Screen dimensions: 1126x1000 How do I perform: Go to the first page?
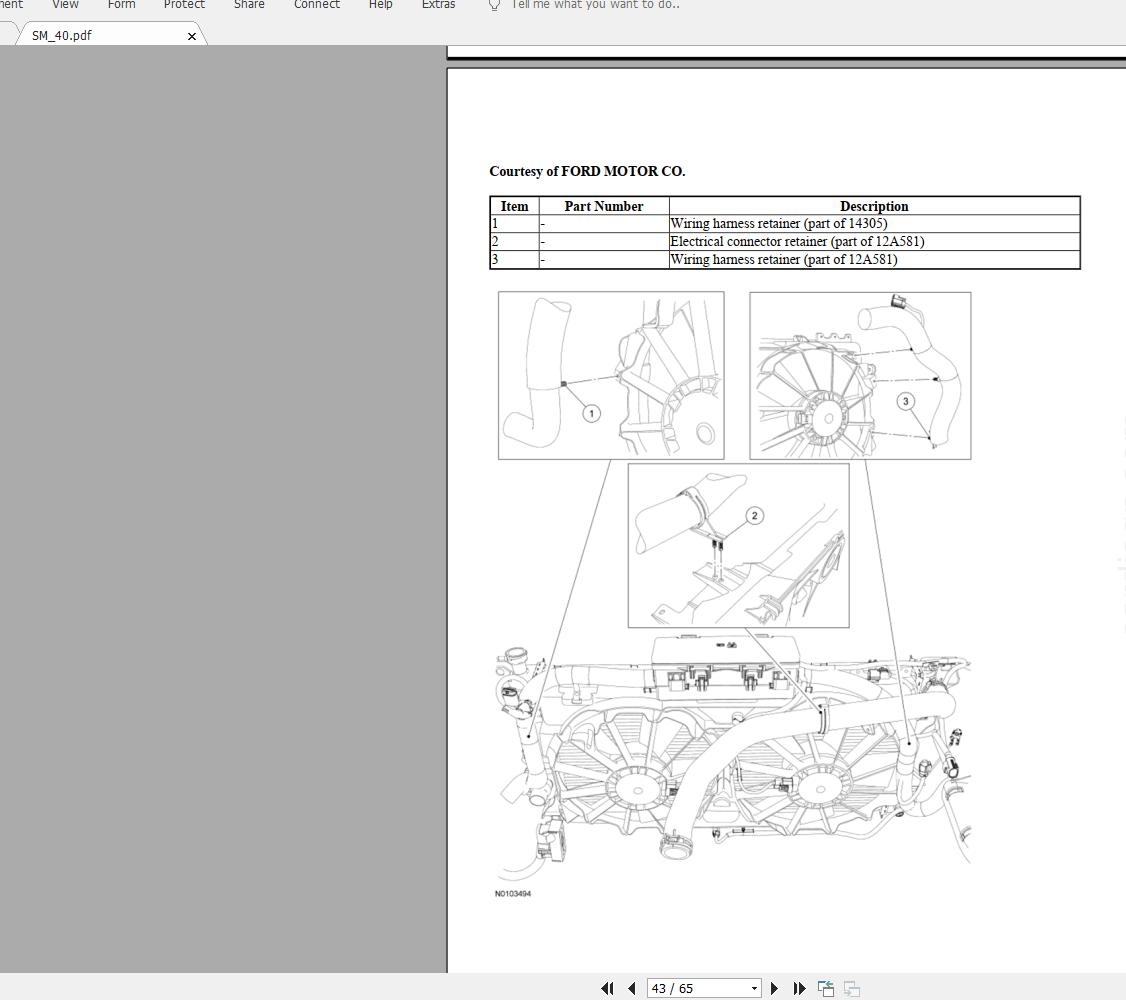point(607,989)
